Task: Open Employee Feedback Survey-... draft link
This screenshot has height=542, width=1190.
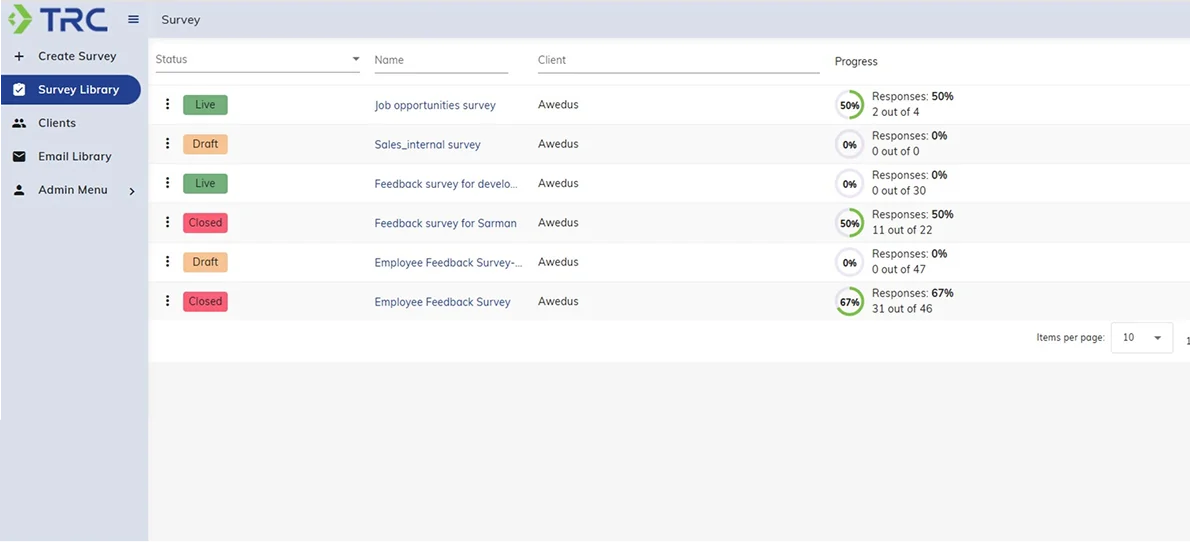Action: point(449,263)
